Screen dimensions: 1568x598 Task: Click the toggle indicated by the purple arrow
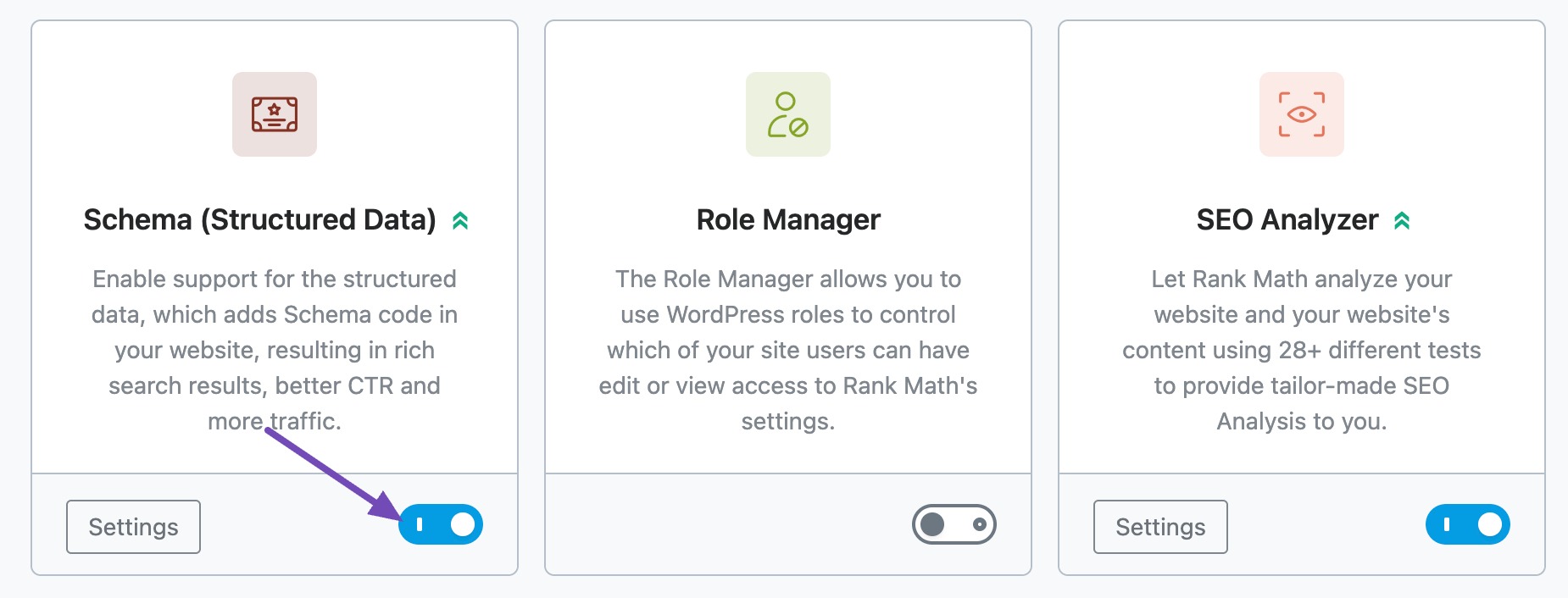tap(442, 524)
